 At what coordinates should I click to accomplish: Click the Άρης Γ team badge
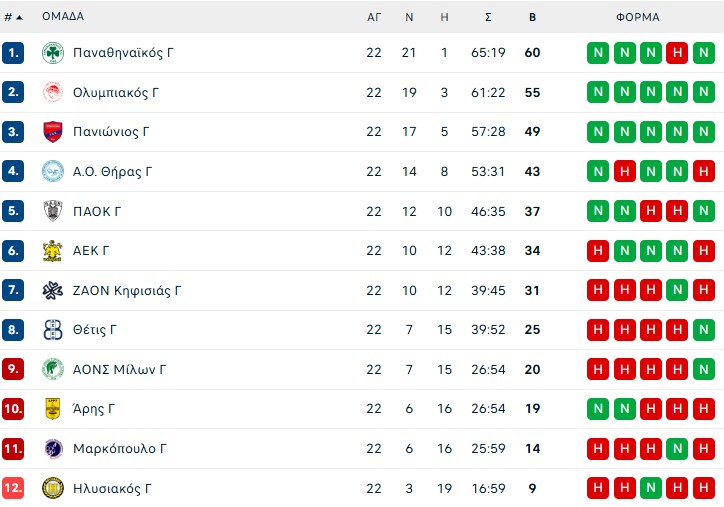(x=53, y=409)
